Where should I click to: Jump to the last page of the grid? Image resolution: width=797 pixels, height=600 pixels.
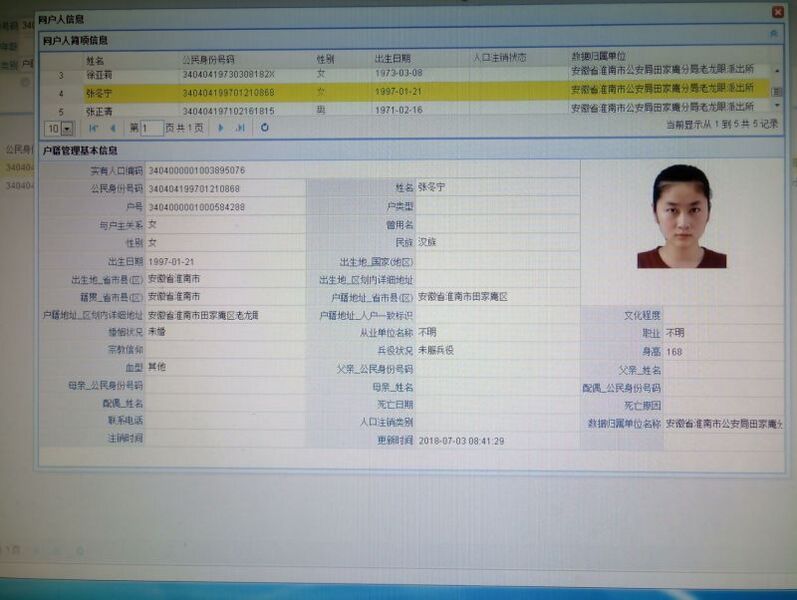[x=240, y=128]
